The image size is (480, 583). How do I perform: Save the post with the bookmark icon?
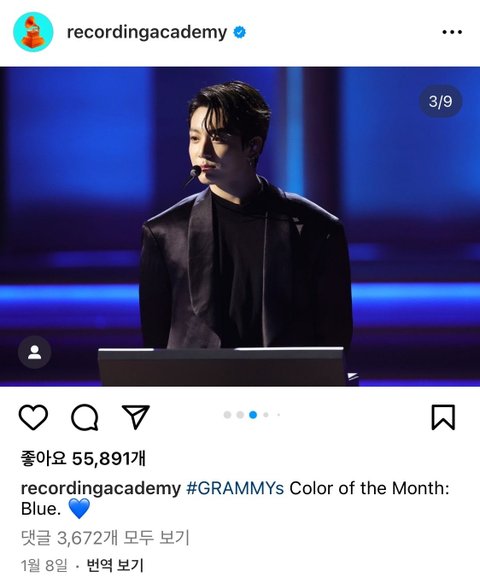(x=443, y=417)
